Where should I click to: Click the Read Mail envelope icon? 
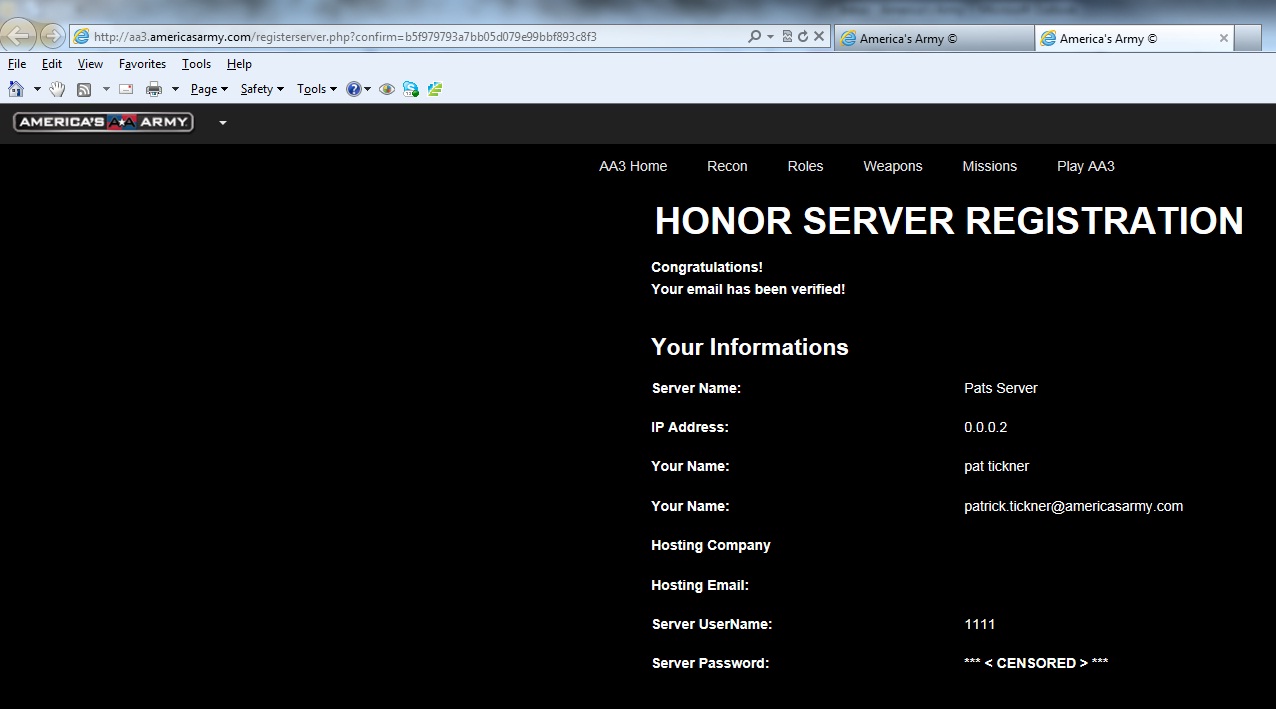click(x=126, y=89)
